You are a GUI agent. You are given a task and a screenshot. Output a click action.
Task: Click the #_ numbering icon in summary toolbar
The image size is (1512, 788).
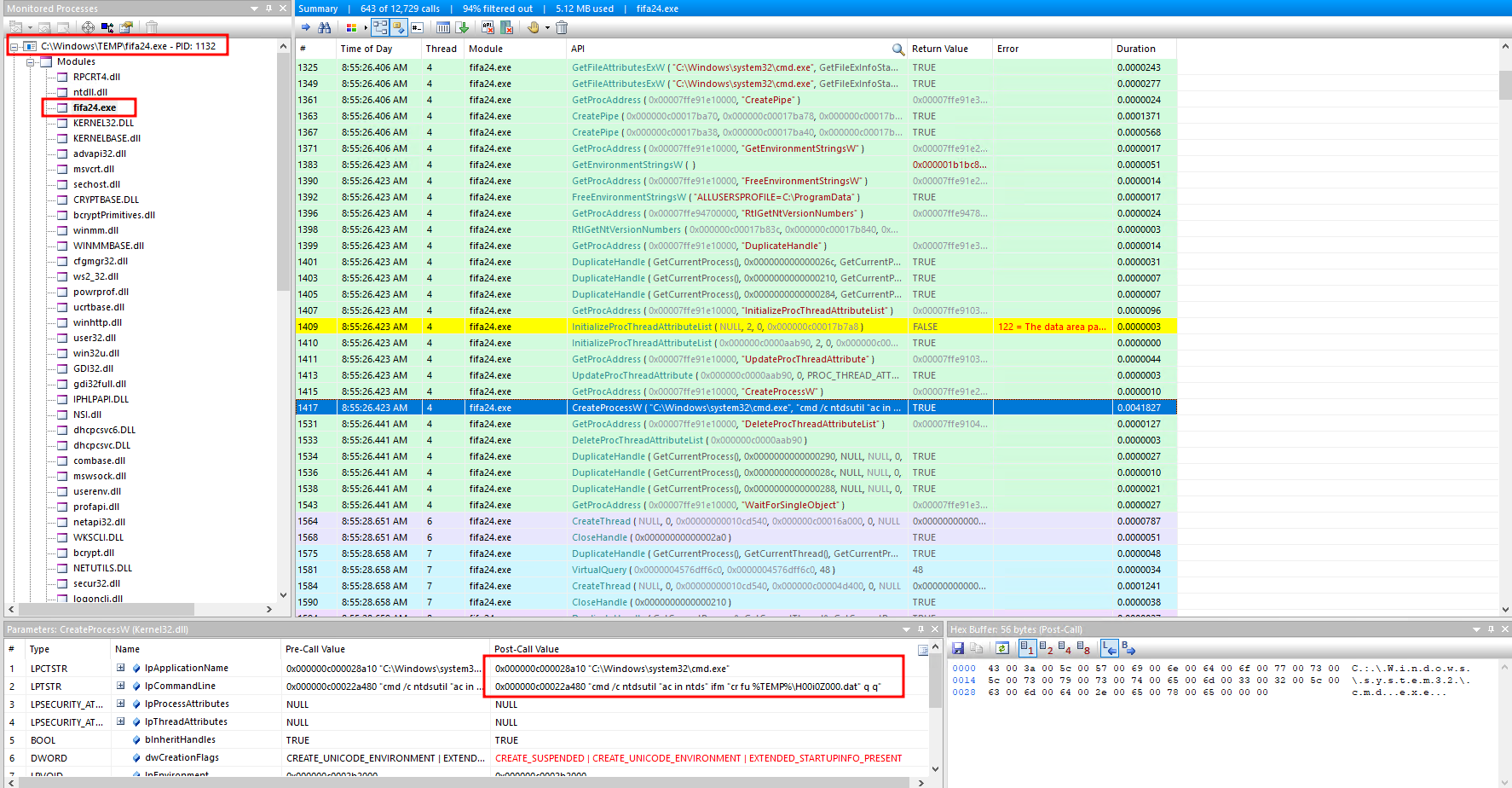coord(417,27)
